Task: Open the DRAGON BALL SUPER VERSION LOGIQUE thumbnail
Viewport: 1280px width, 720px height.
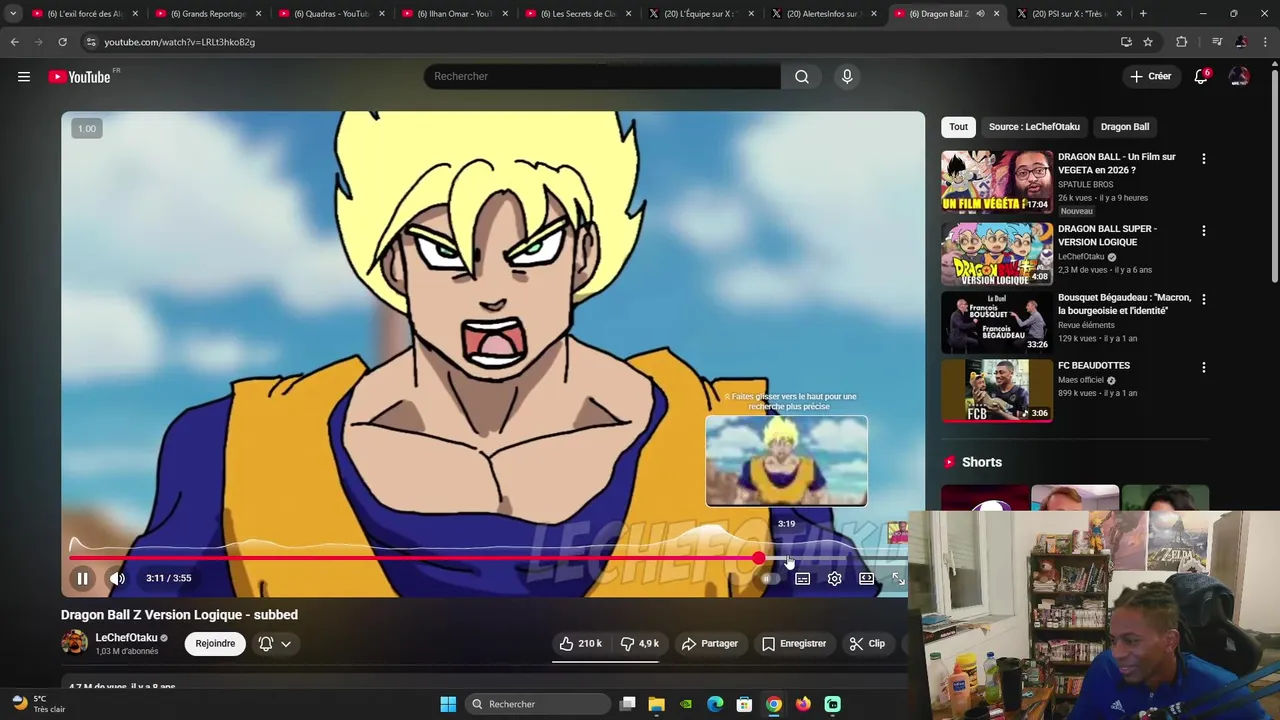Action: 997,253
